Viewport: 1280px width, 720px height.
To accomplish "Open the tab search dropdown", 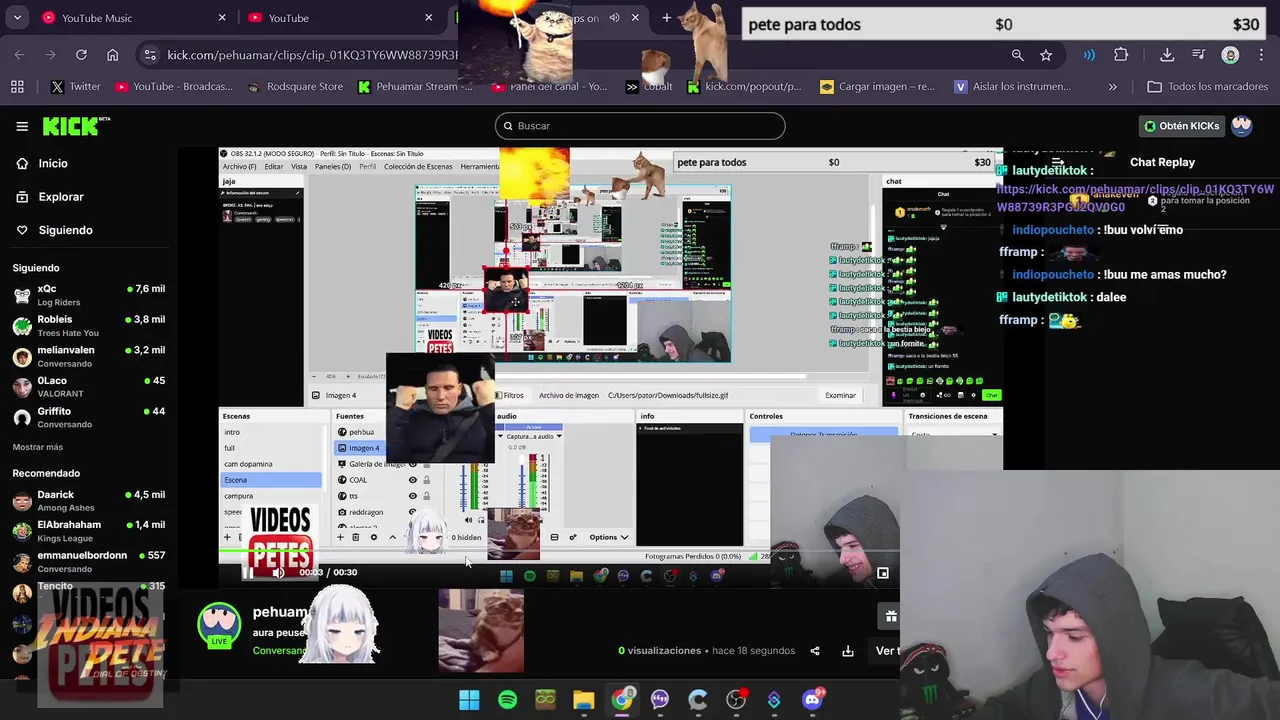I will (x=17, y=18).
